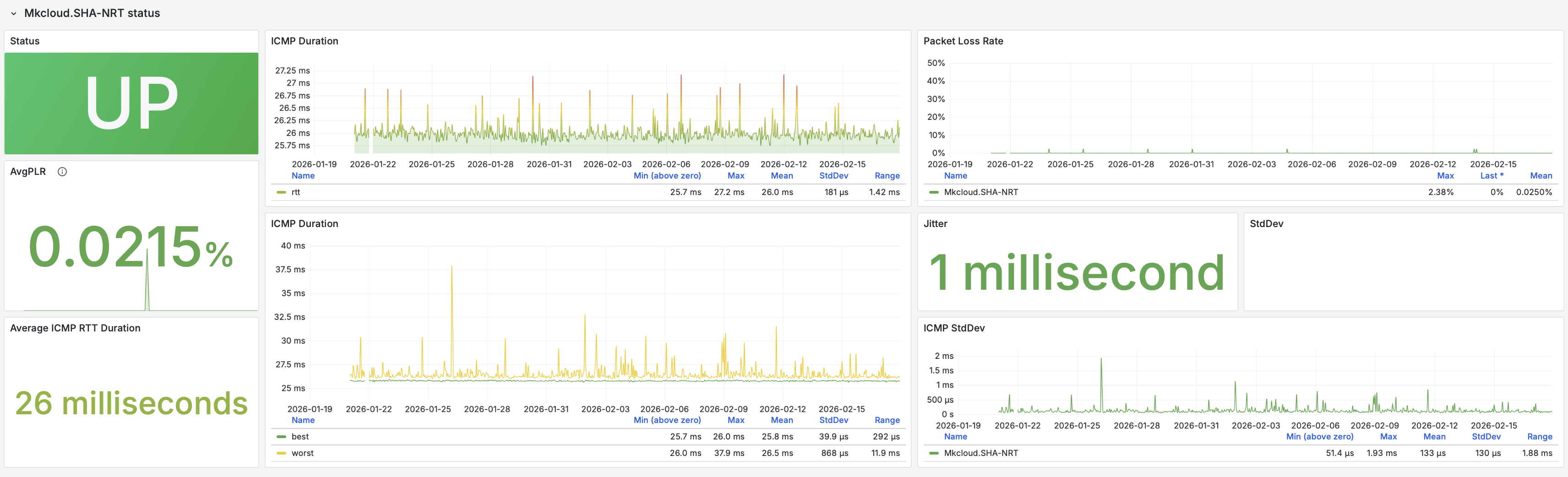Sort rtt legend by Min (above zero)
Screen dimensions: 1568x477
pyautogui.click(x=667, y=176)
